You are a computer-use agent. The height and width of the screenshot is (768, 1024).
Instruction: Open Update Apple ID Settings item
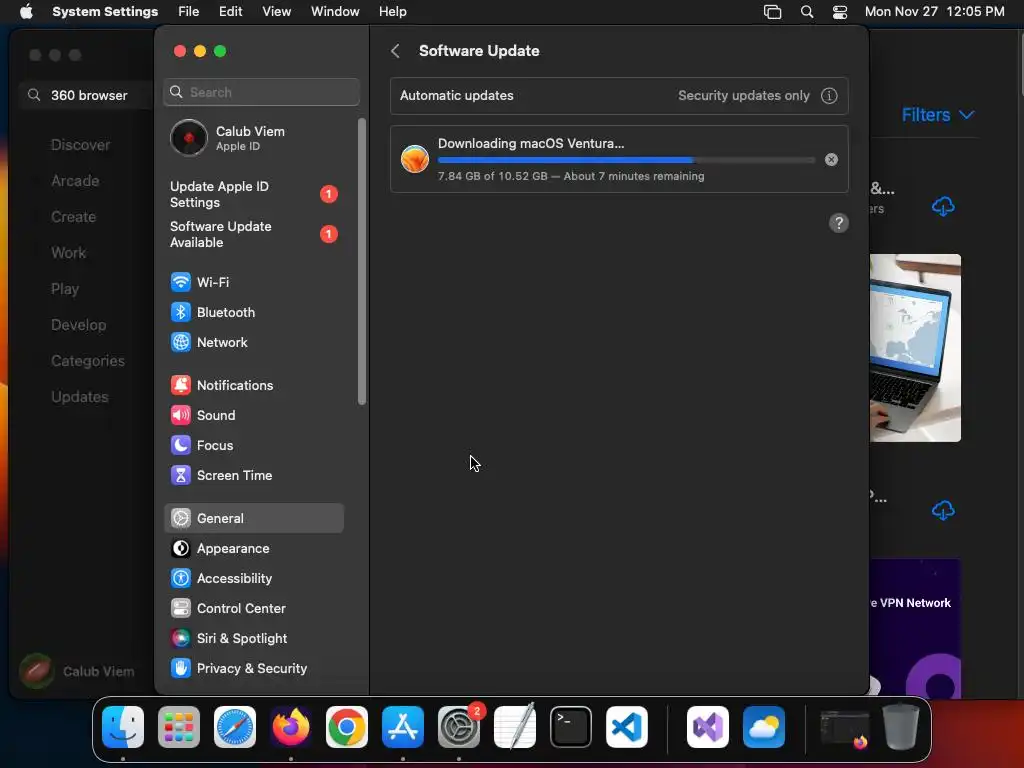click(x=253, y=195)
